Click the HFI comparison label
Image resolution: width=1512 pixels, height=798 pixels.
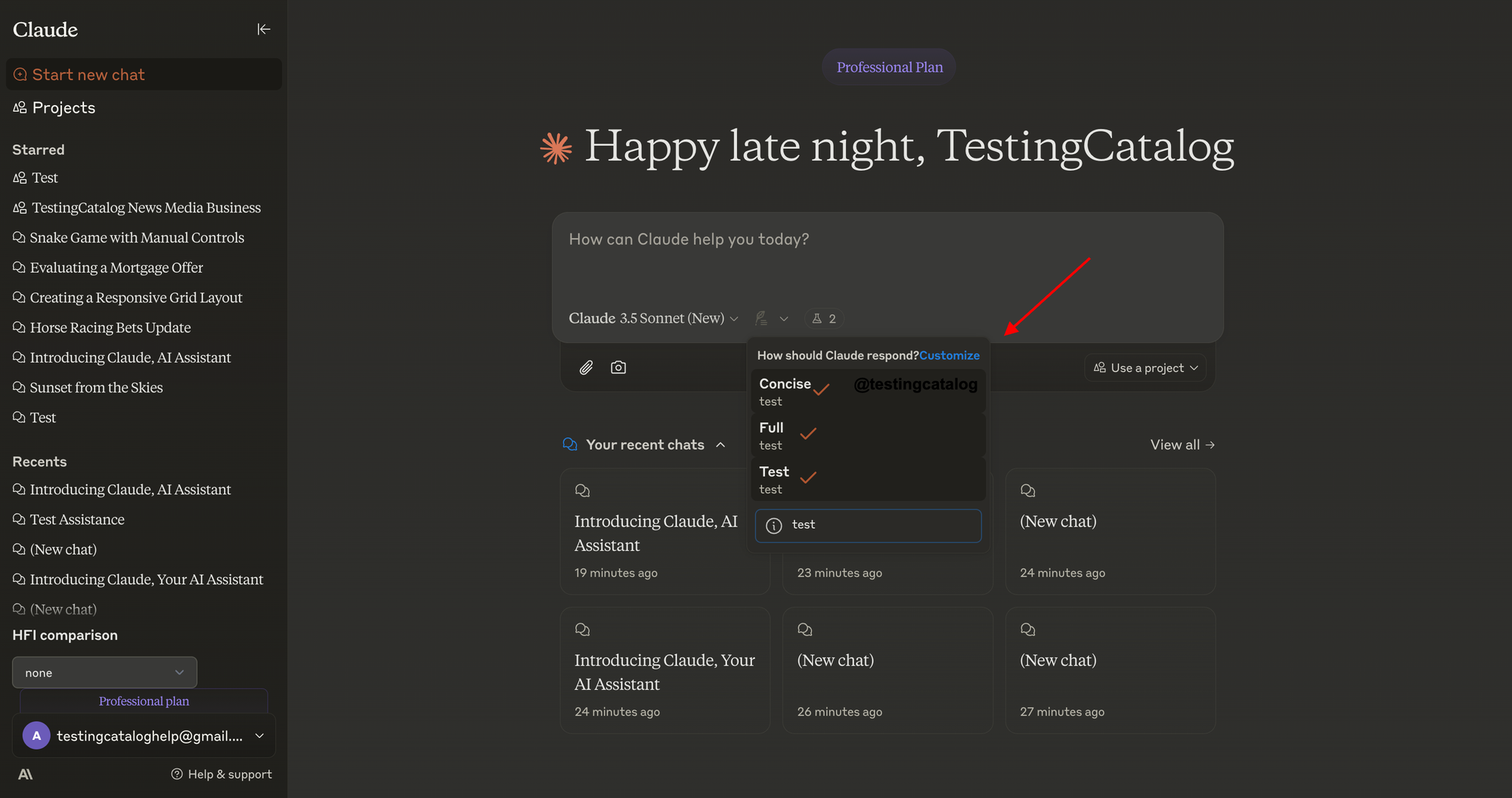click(65, 636)
